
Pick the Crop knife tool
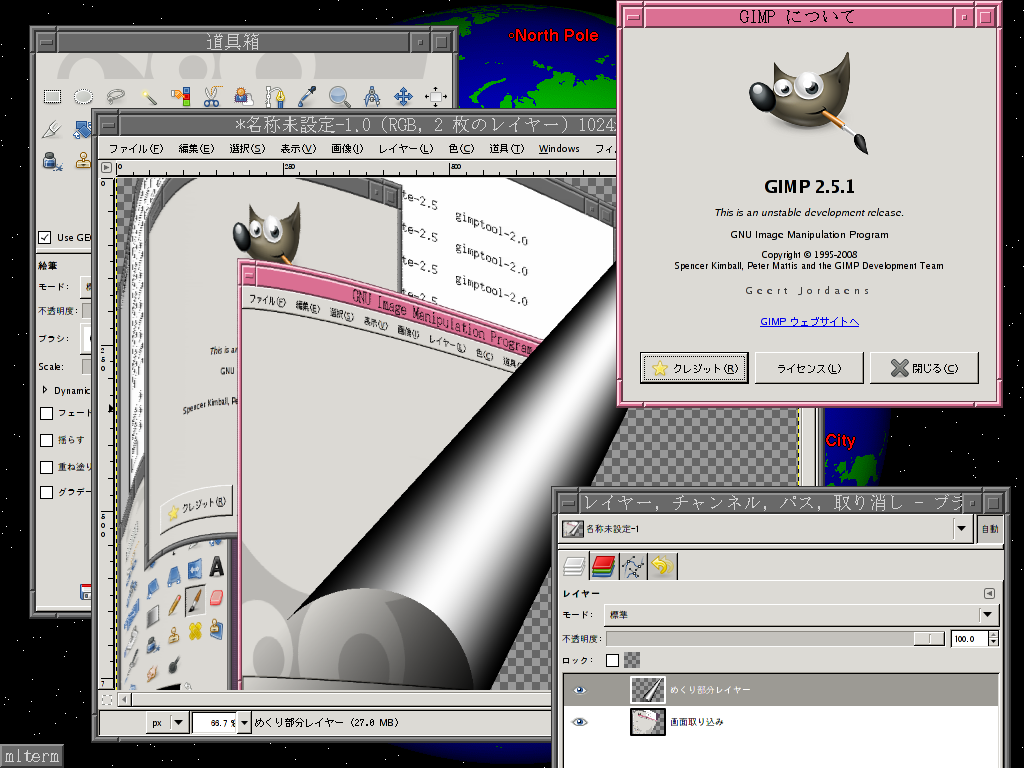tap(52, 129)
